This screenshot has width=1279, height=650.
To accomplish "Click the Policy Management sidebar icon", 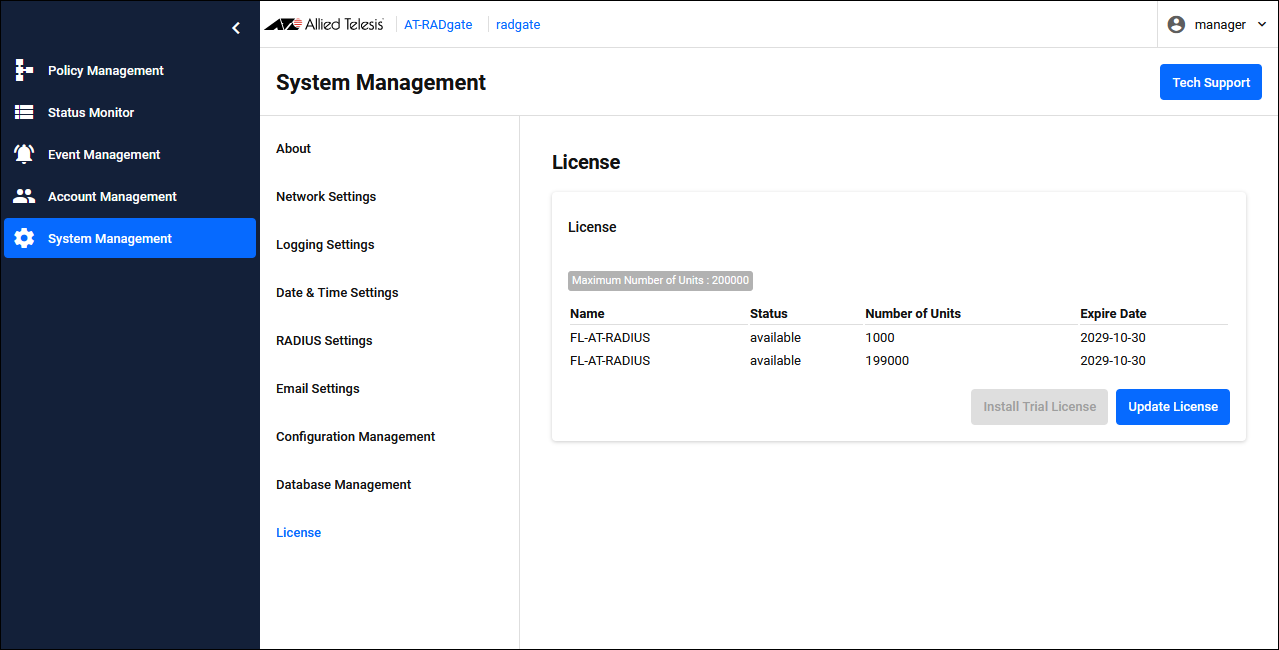I will (x=24, y=71).
